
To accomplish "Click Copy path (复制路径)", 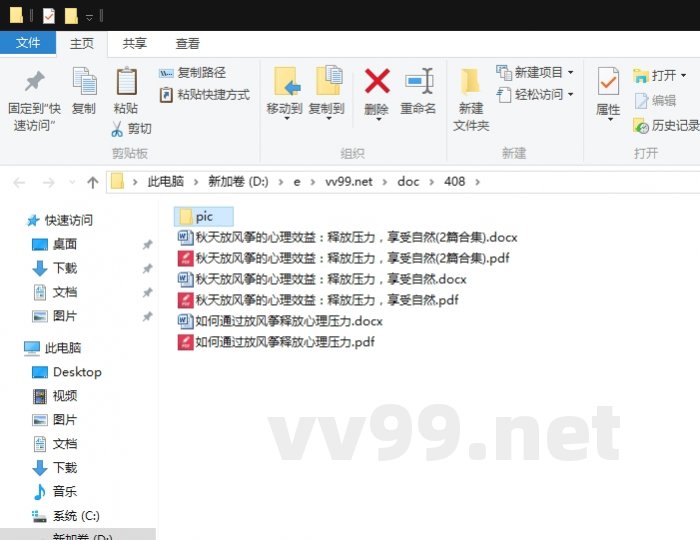I will (192, 72).
